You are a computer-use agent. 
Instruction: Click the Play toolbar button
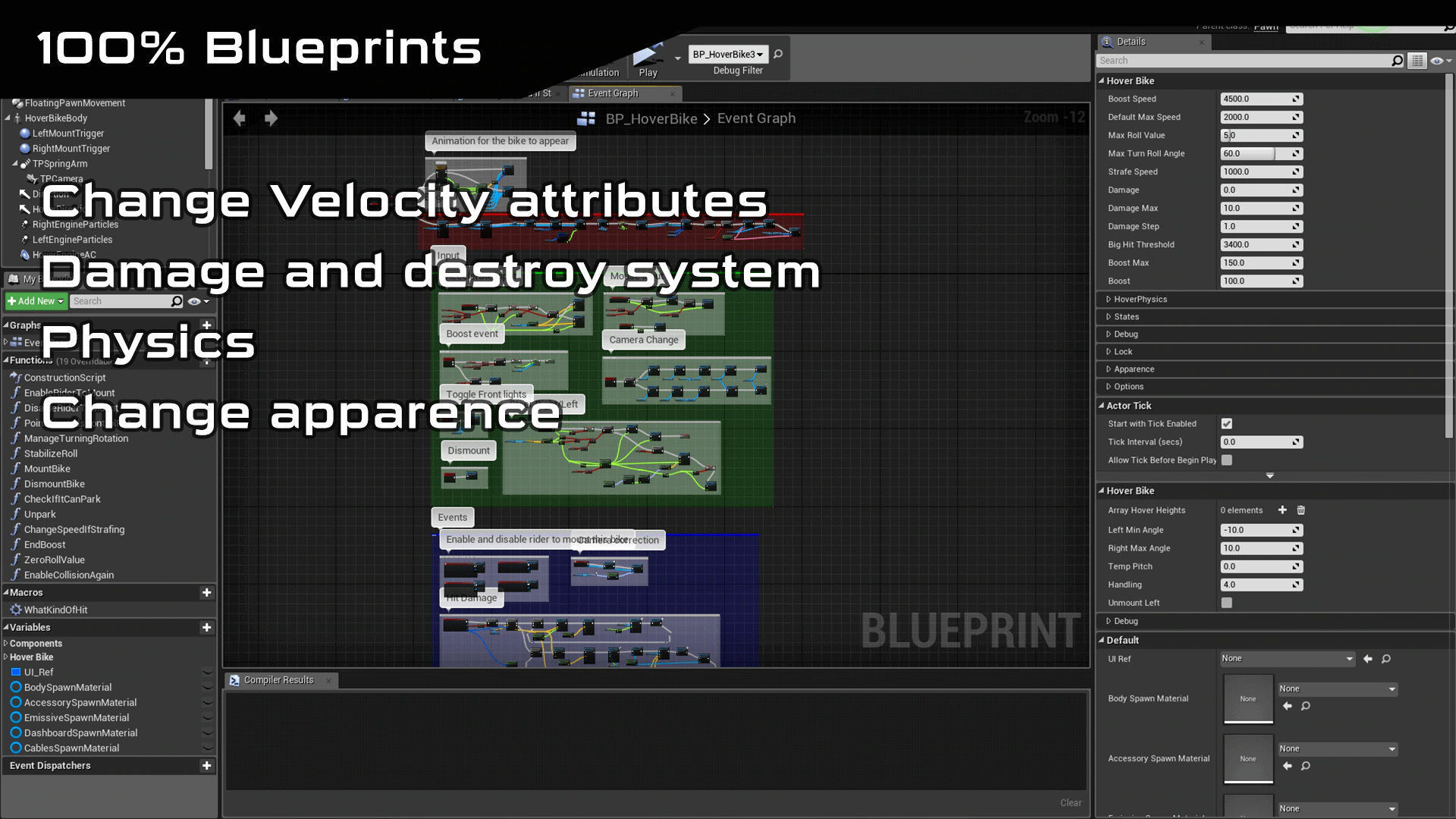click(x=648, y=60)
